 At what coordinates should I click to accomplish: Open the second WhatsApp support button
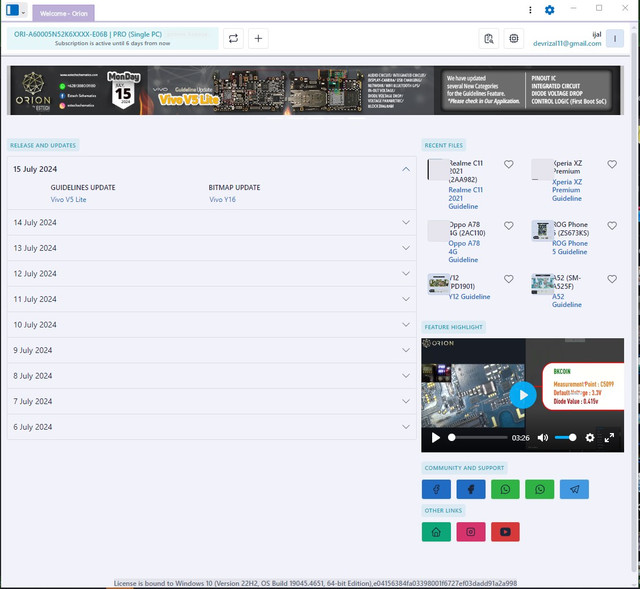tap(540, 489)
